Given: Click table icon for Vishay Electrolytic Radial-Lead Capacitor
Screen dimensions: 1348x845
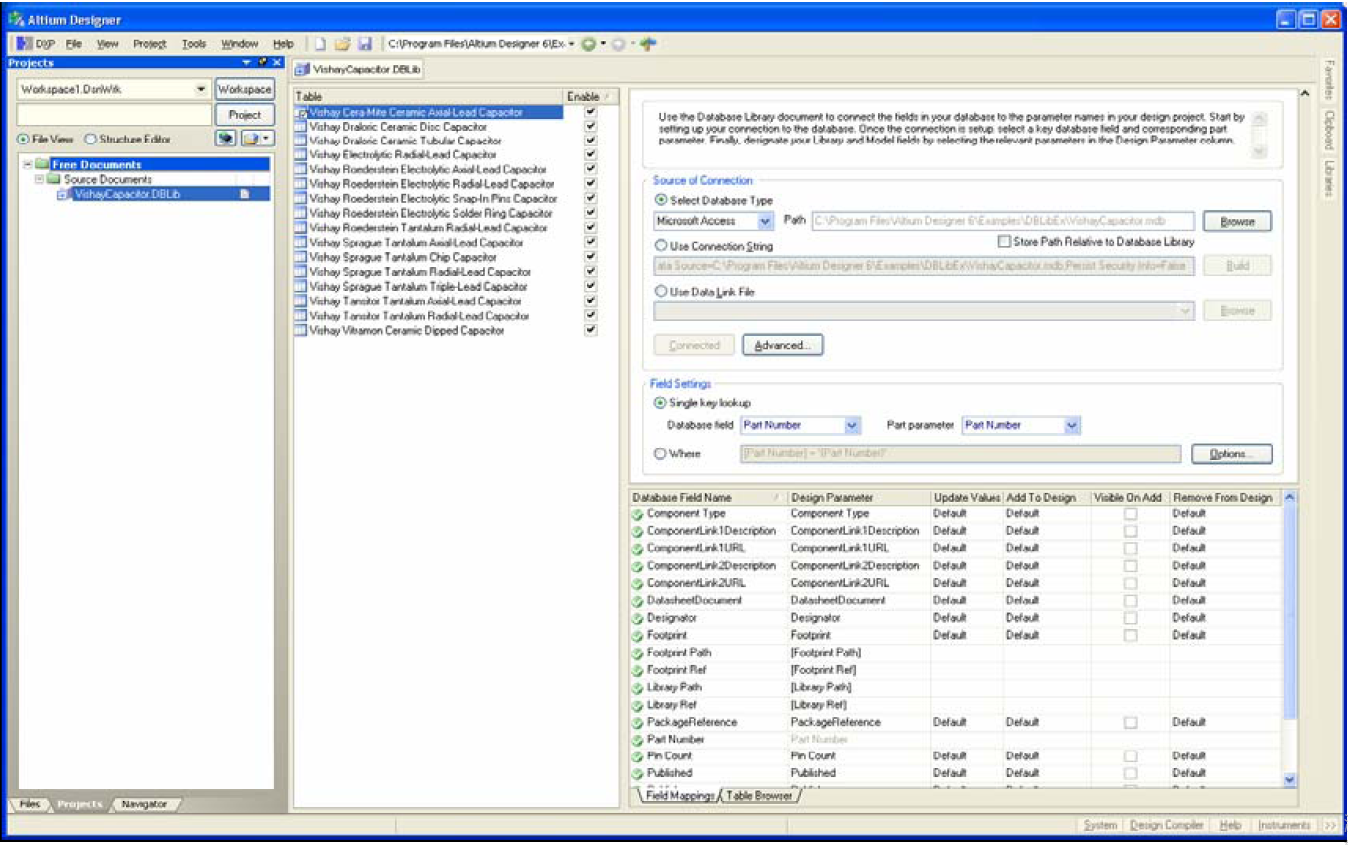Looking at the screenshot, I should pos(301,155).
